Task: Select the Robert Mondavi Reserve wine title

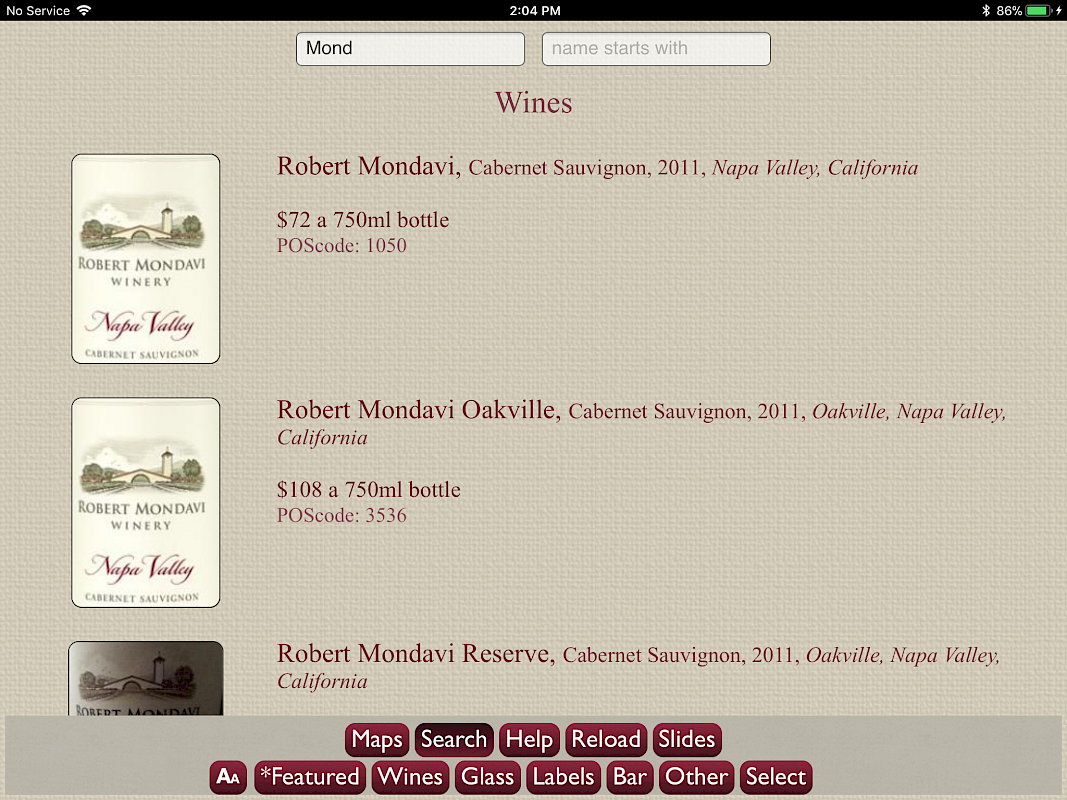Action: [x=638, y=667]
